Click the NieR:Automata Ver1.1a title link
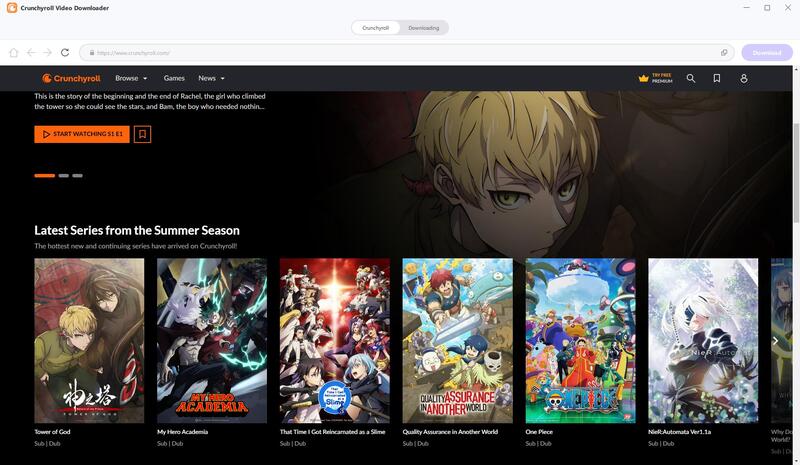 click(x=679, y=432)
